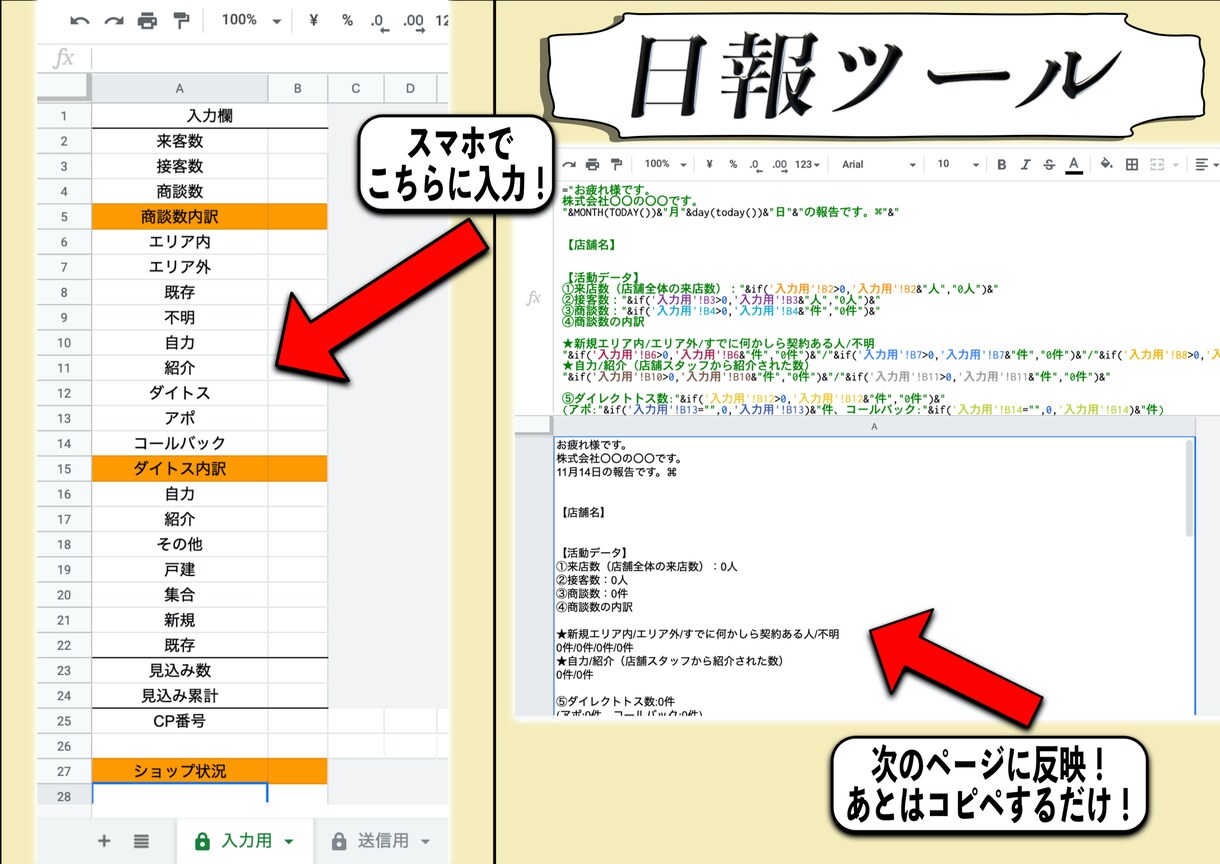
Task: Select the エリア内 cell
Action: pyautogui.click(x=180, y=242)
